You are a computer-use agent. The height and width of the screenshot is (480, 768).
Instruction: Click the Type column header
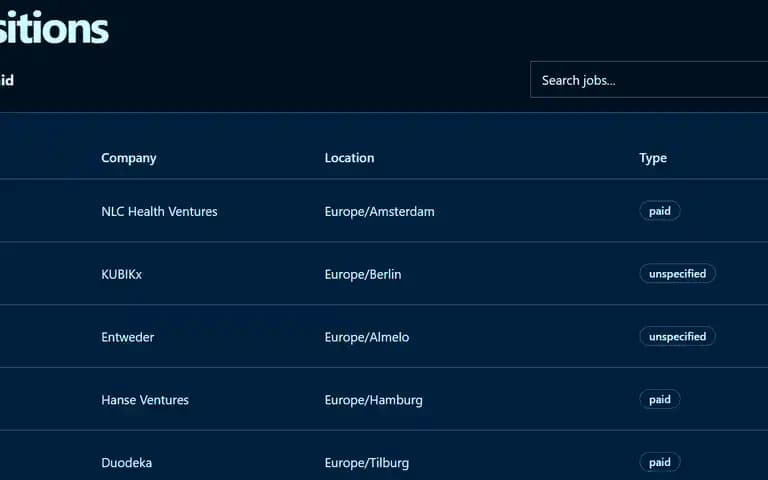[x=653, y=158]
